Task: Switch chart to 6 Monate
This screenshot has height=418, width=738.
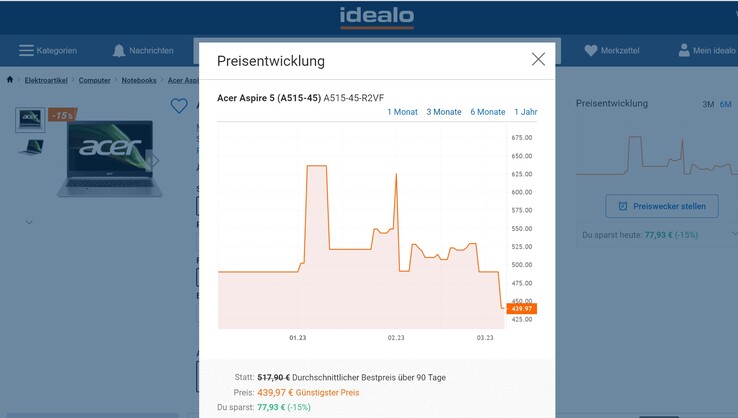Action: [x=487, y=112]
